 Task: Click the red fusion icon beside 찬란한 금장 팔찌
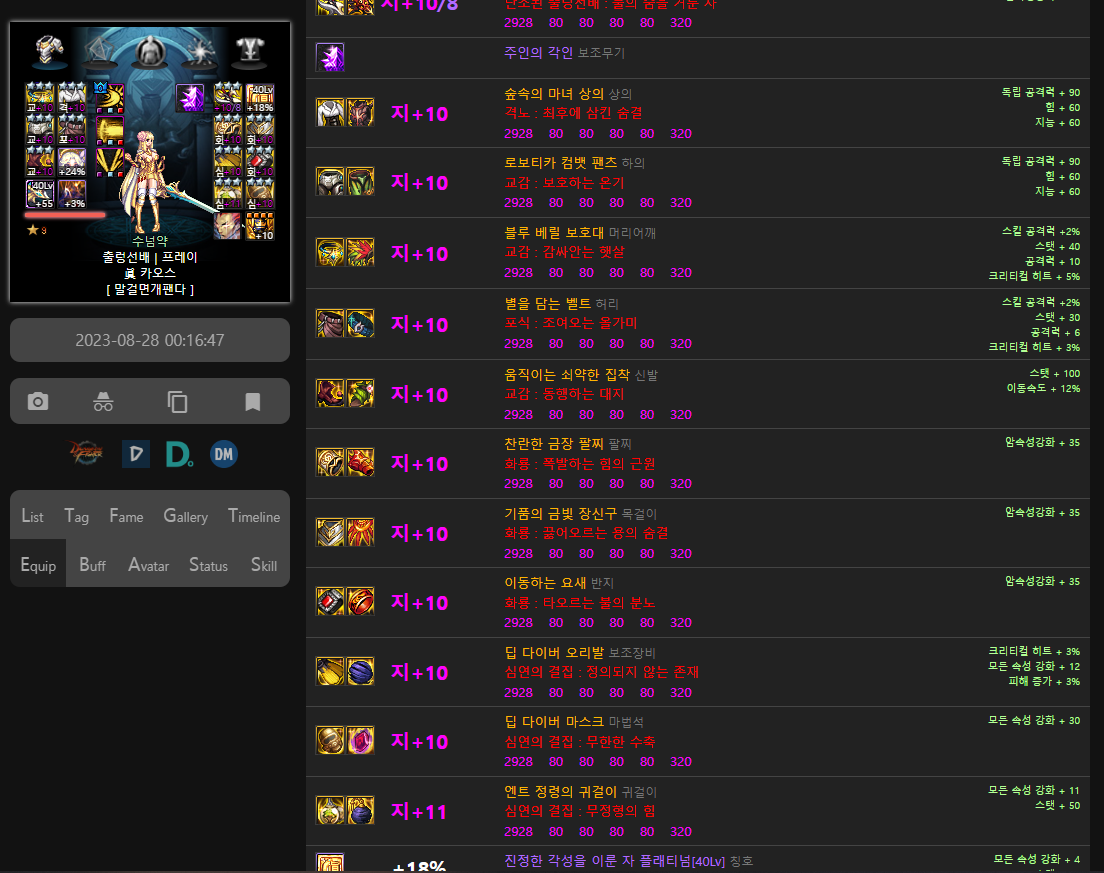[360, 463]
